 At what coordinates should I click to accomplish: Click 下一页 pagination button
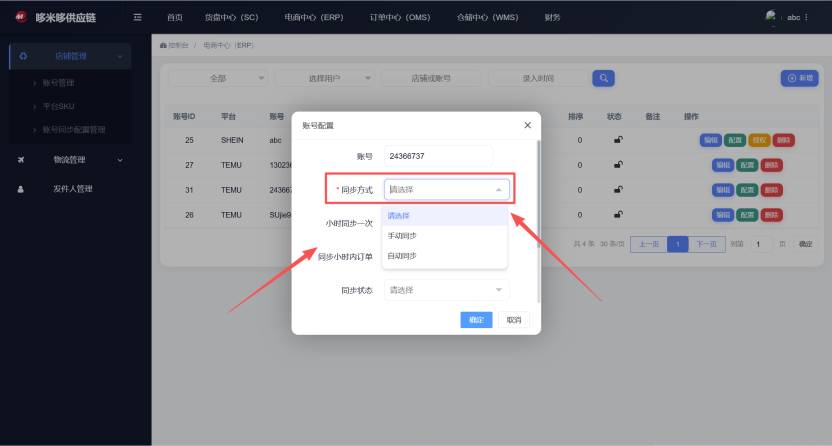coord(706,244)
